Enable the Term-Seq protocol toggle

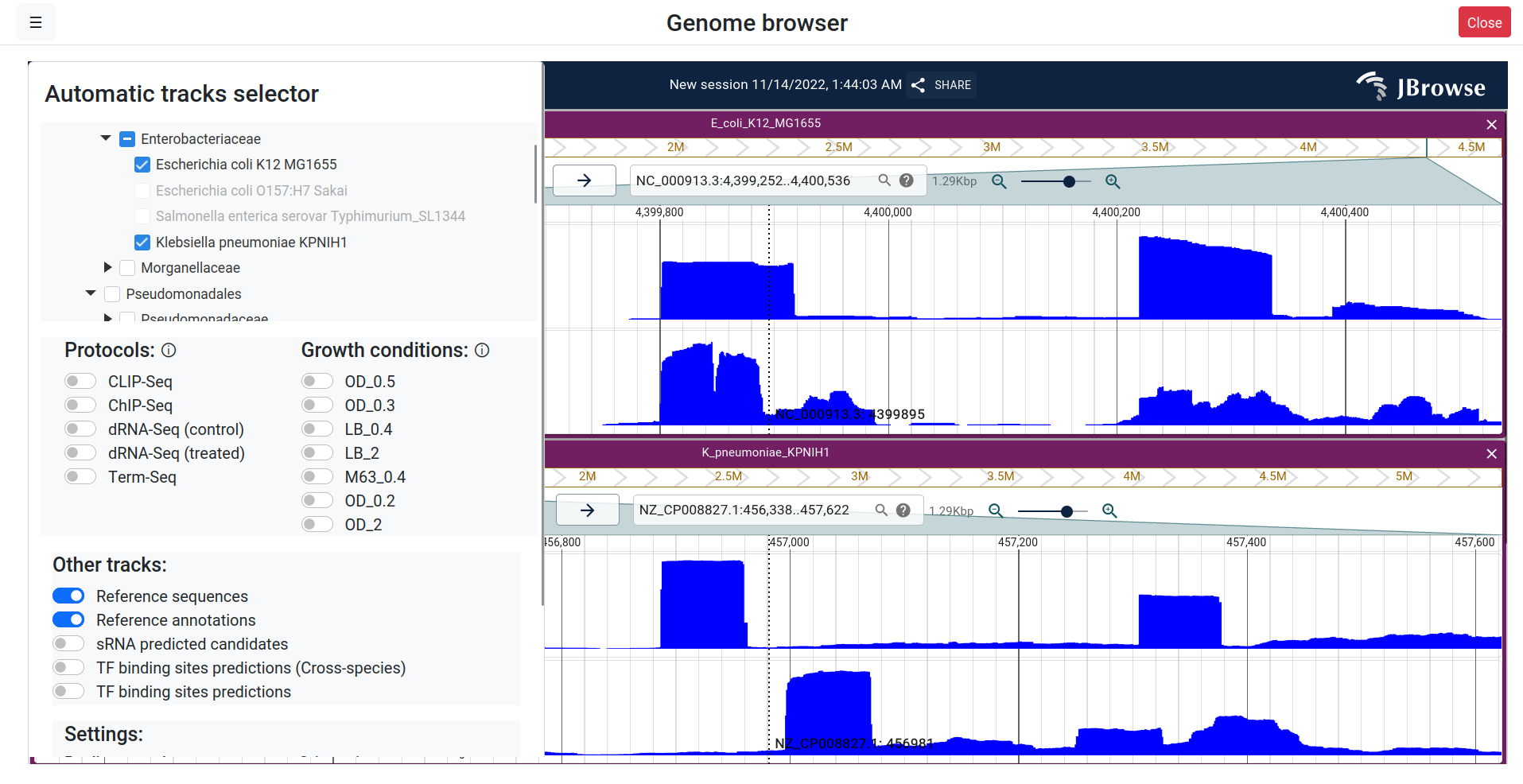coord(80,477)
